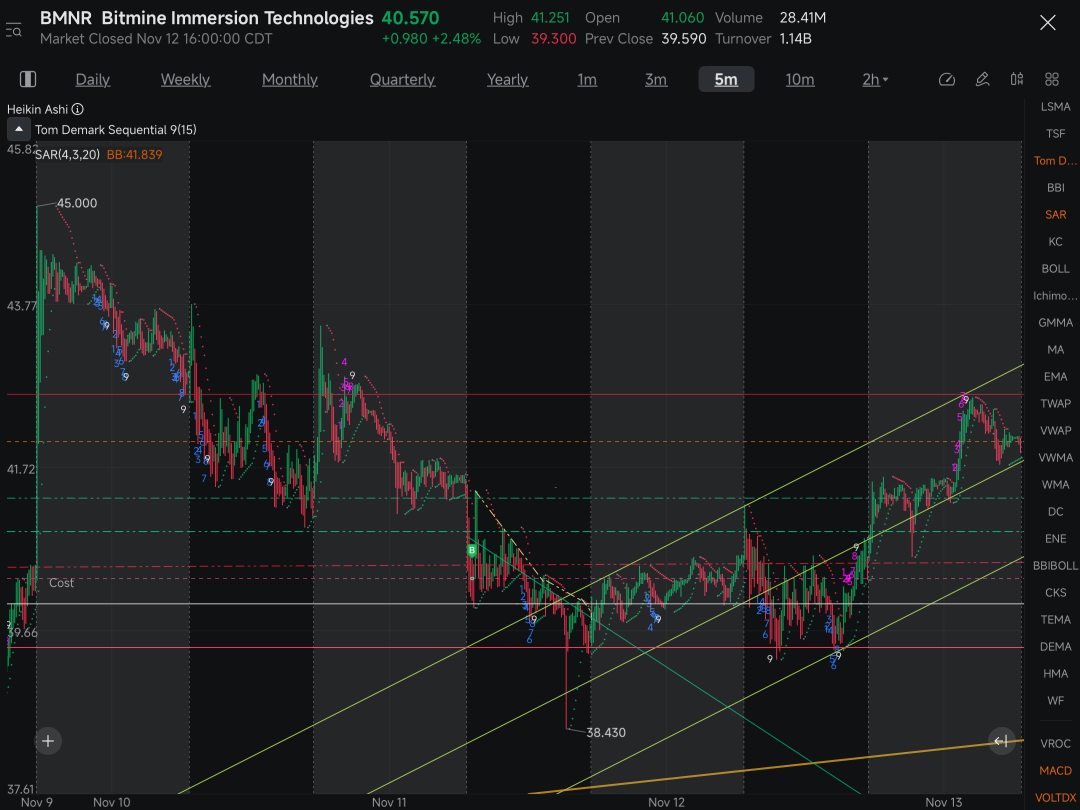
Task: Click the BMNR Bitmine Immersion Technologies title
Action: pyautogui.click(x=207, y=18)
